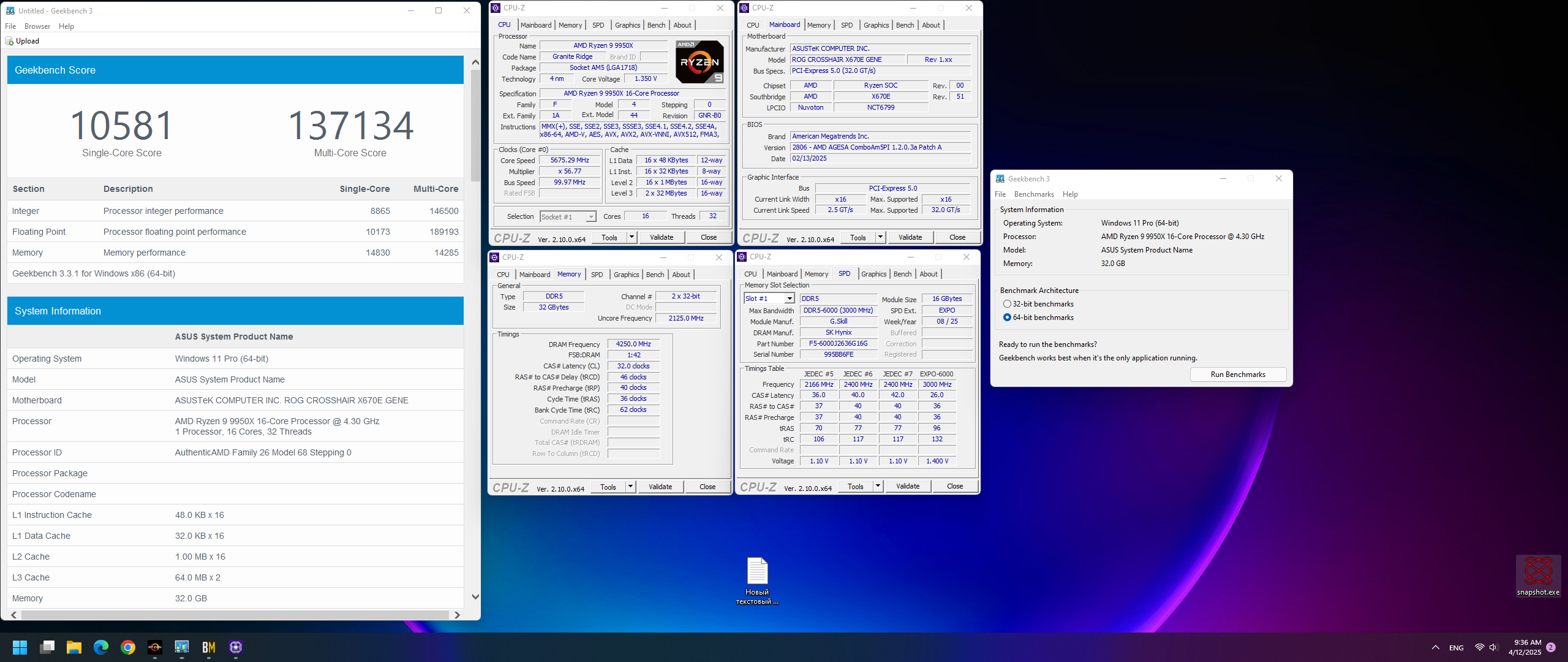Select the Новый текстовый desktop file
The width and height of the screenshot is (1568, 662).
[757, 581]
